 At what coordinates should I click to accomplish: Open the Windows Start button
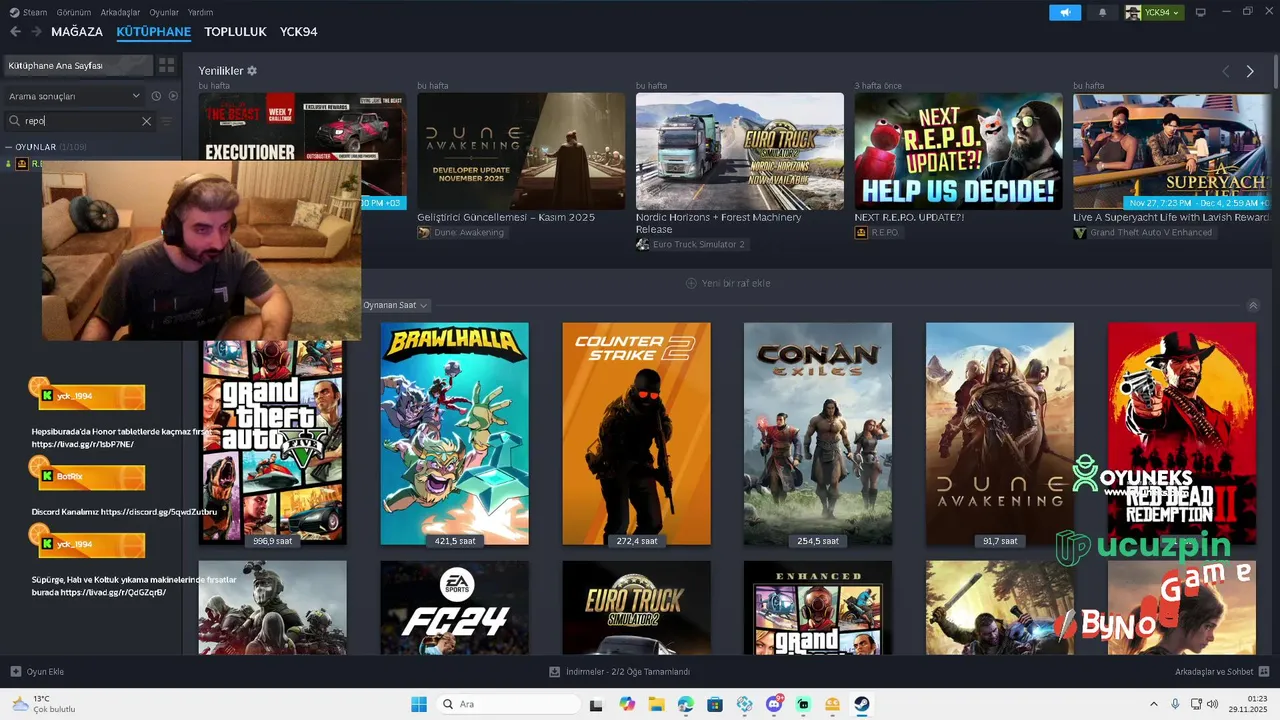419,704
